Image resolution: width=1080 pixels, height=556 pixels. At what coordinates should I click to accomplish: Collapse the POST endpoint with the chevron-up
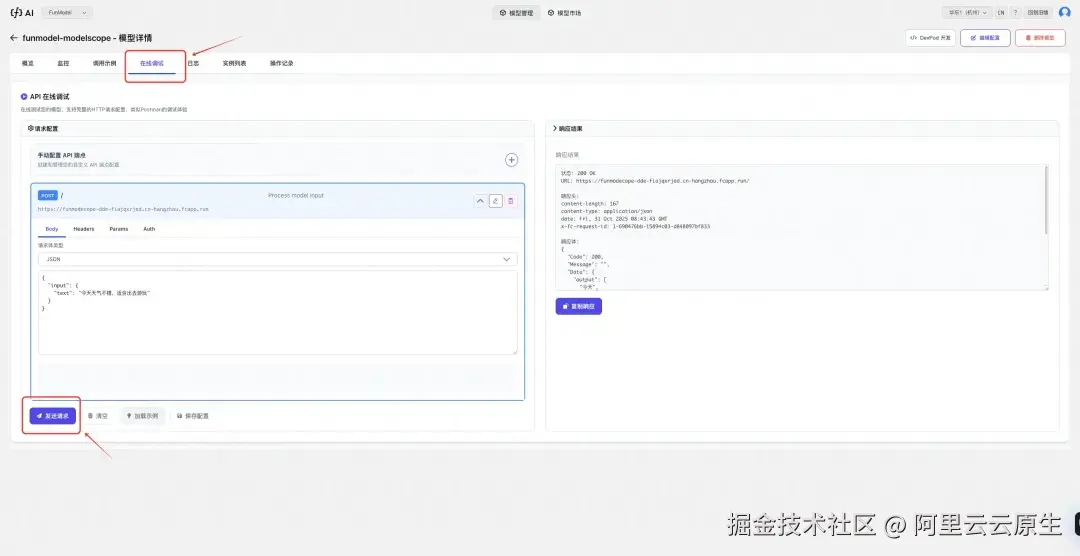point(481,201)
